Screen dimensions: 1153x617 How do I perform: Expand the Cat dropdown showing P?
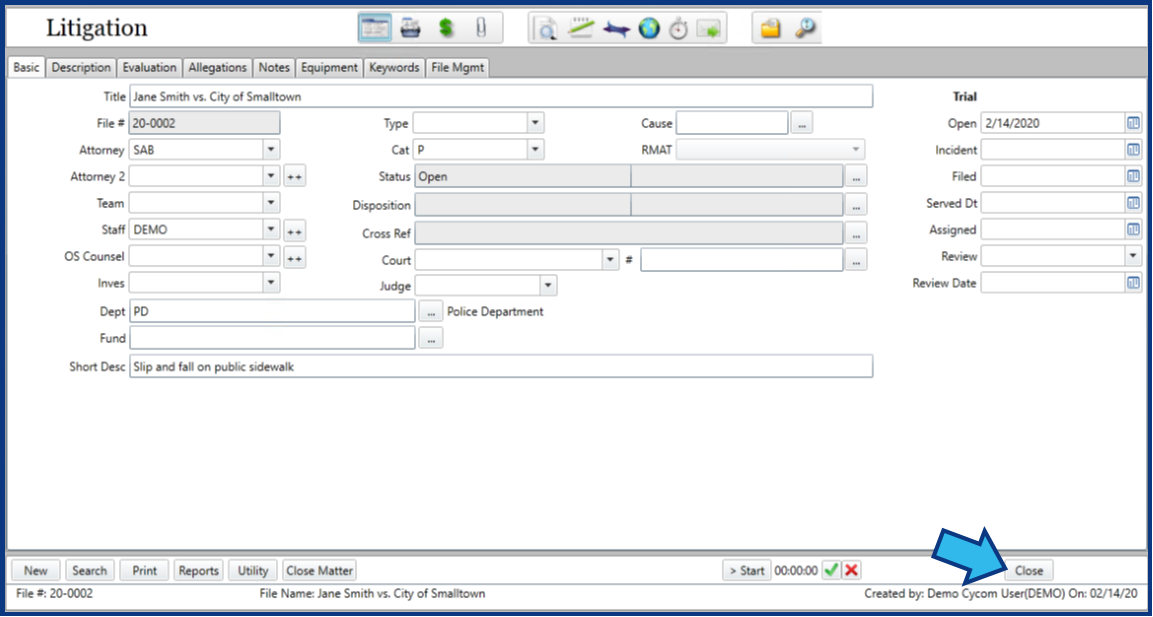535,149
